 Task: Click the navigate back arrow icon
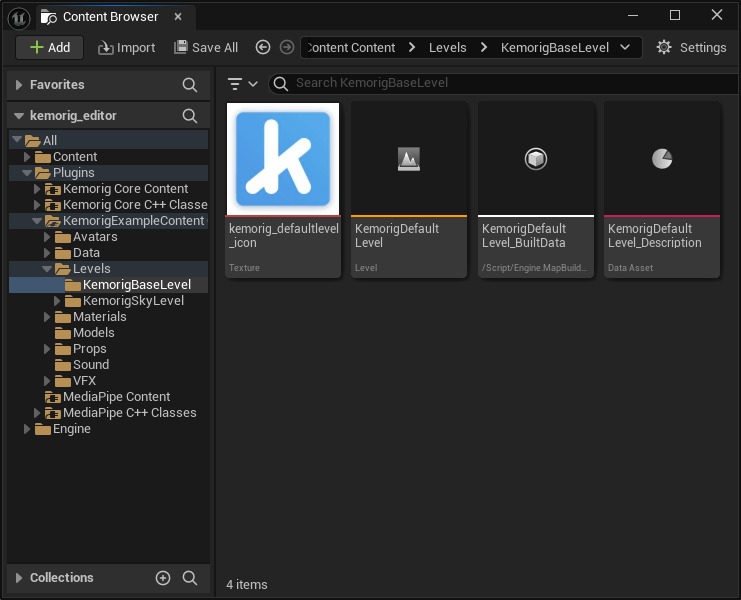[263, 47]
